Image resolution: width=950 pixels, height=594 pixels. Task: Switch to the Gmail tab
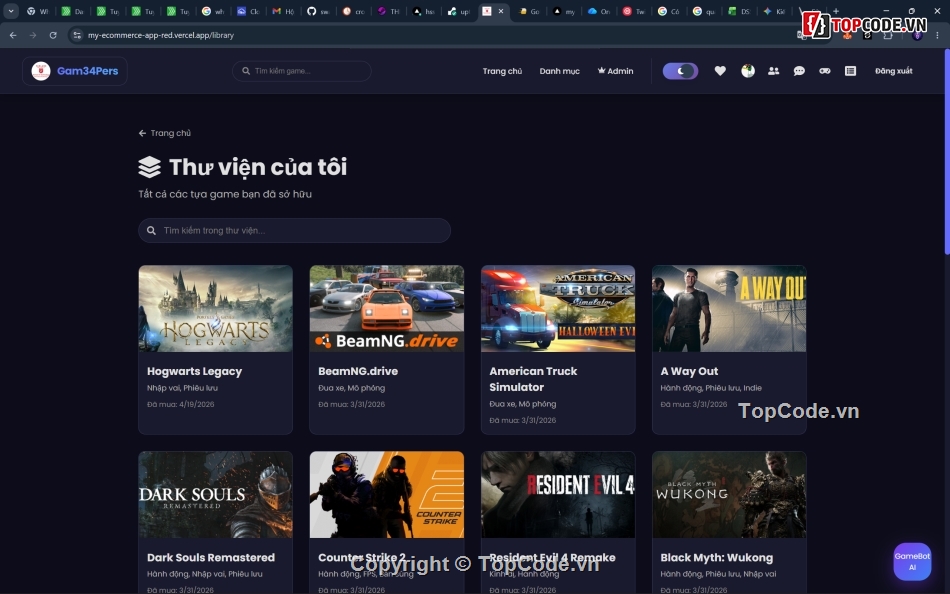coord(284,11)
